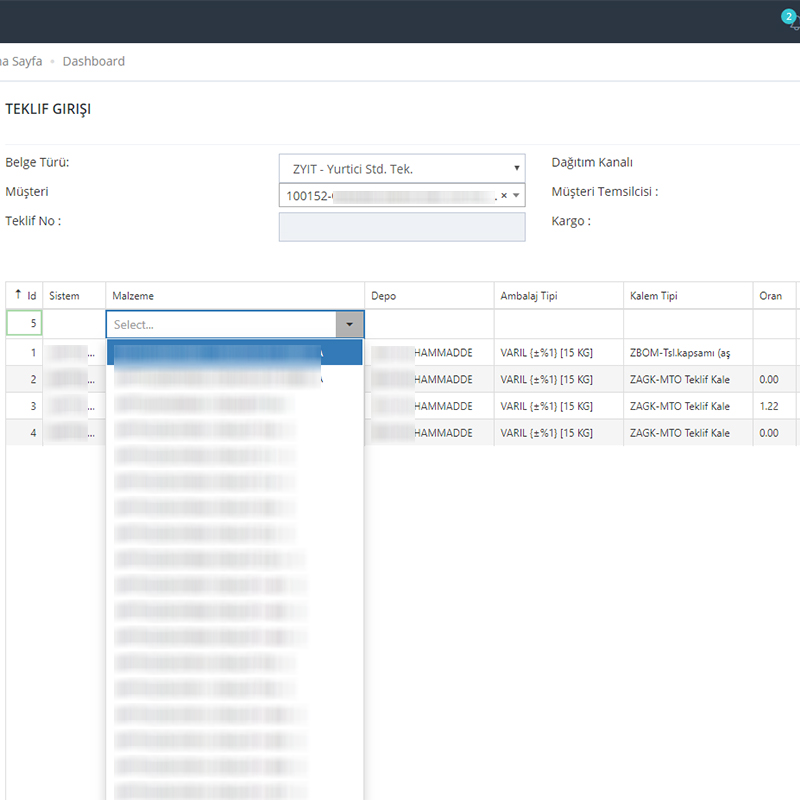Viewport: 800px width, 800px height.
Task: Clear the selected Müşteri value
Action: click(x=504, y=195)
